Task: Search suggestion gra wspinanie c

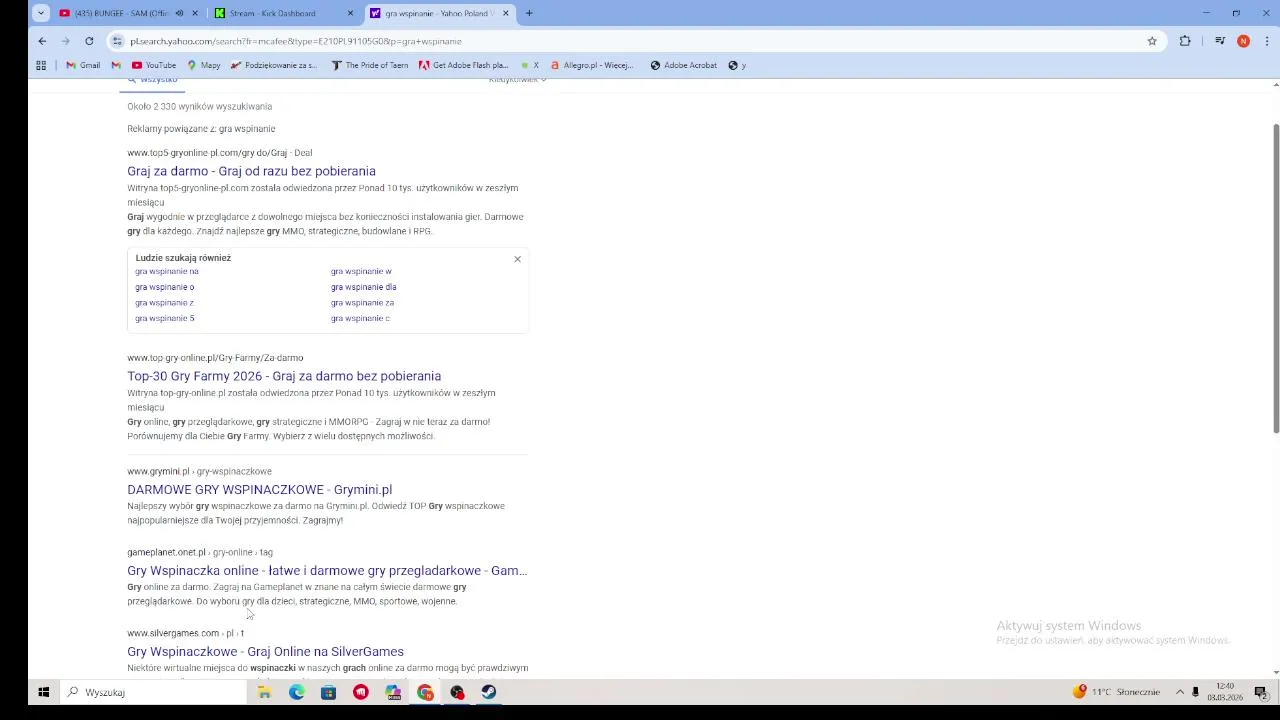Action: 360,318
